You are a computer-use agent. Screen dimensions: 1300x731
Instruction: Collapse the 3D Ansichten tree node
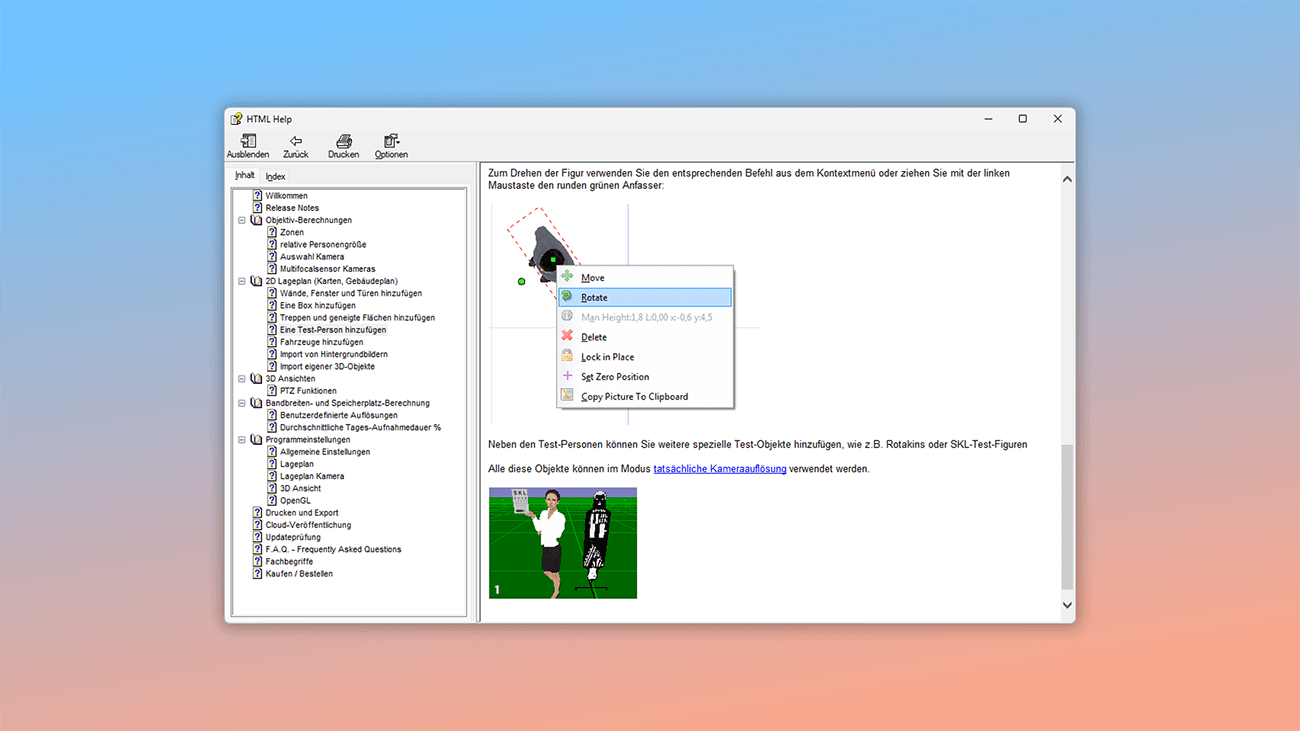[x=242, y=379]
